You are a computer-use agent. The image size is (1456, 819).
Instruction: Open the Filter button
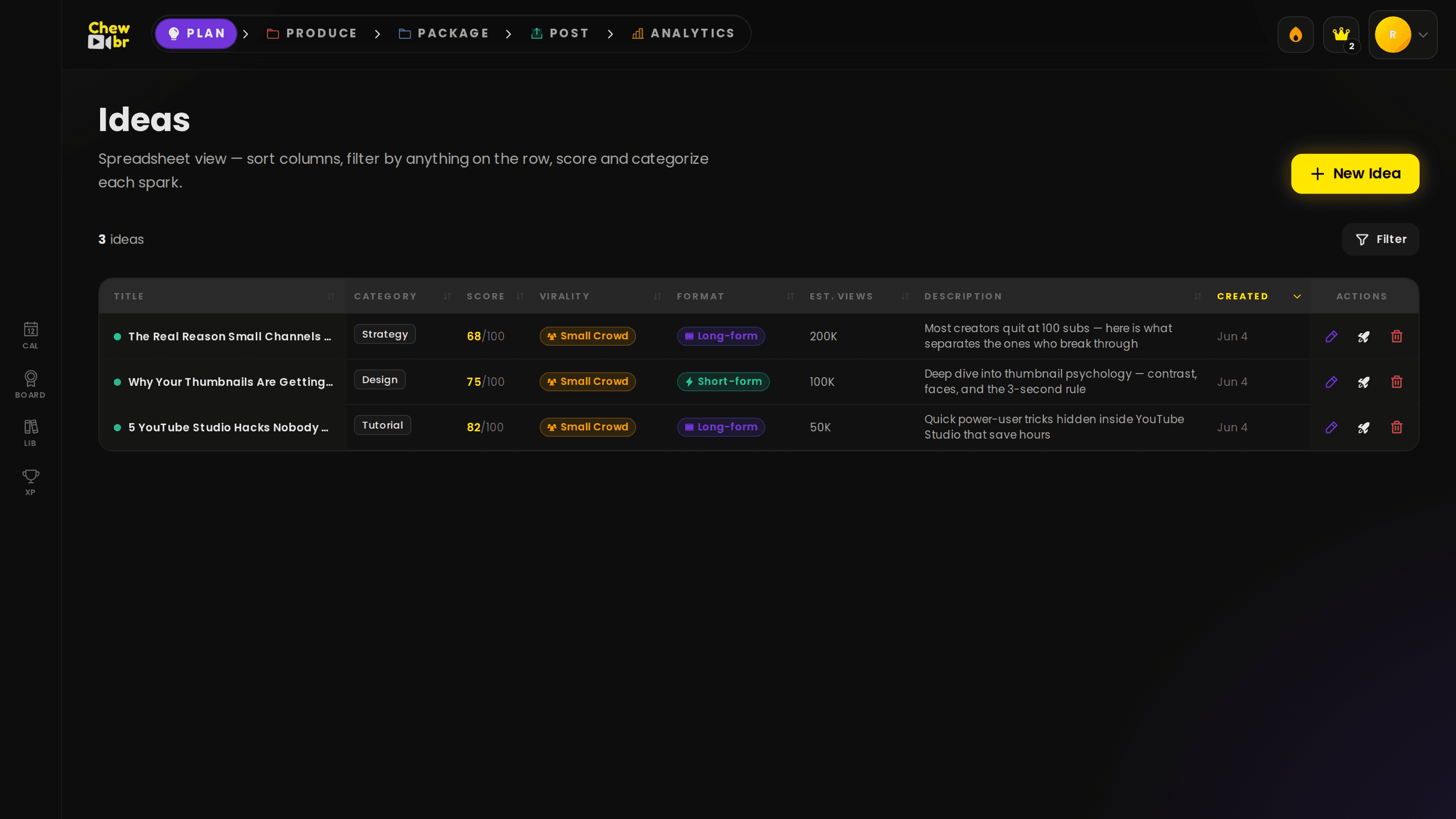click(1380, 239)
